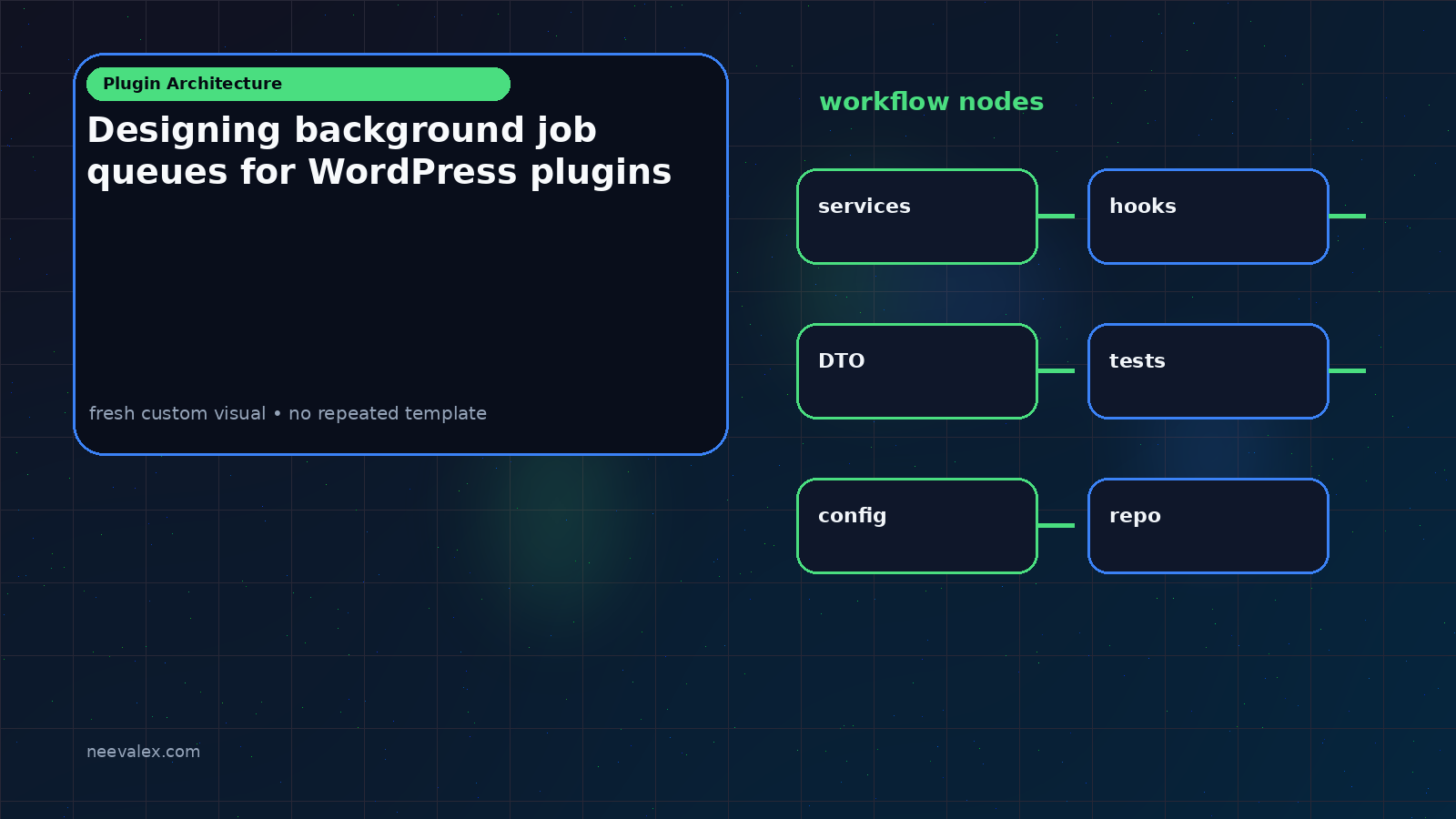Select the services workflow node

(x=917, y=217)
